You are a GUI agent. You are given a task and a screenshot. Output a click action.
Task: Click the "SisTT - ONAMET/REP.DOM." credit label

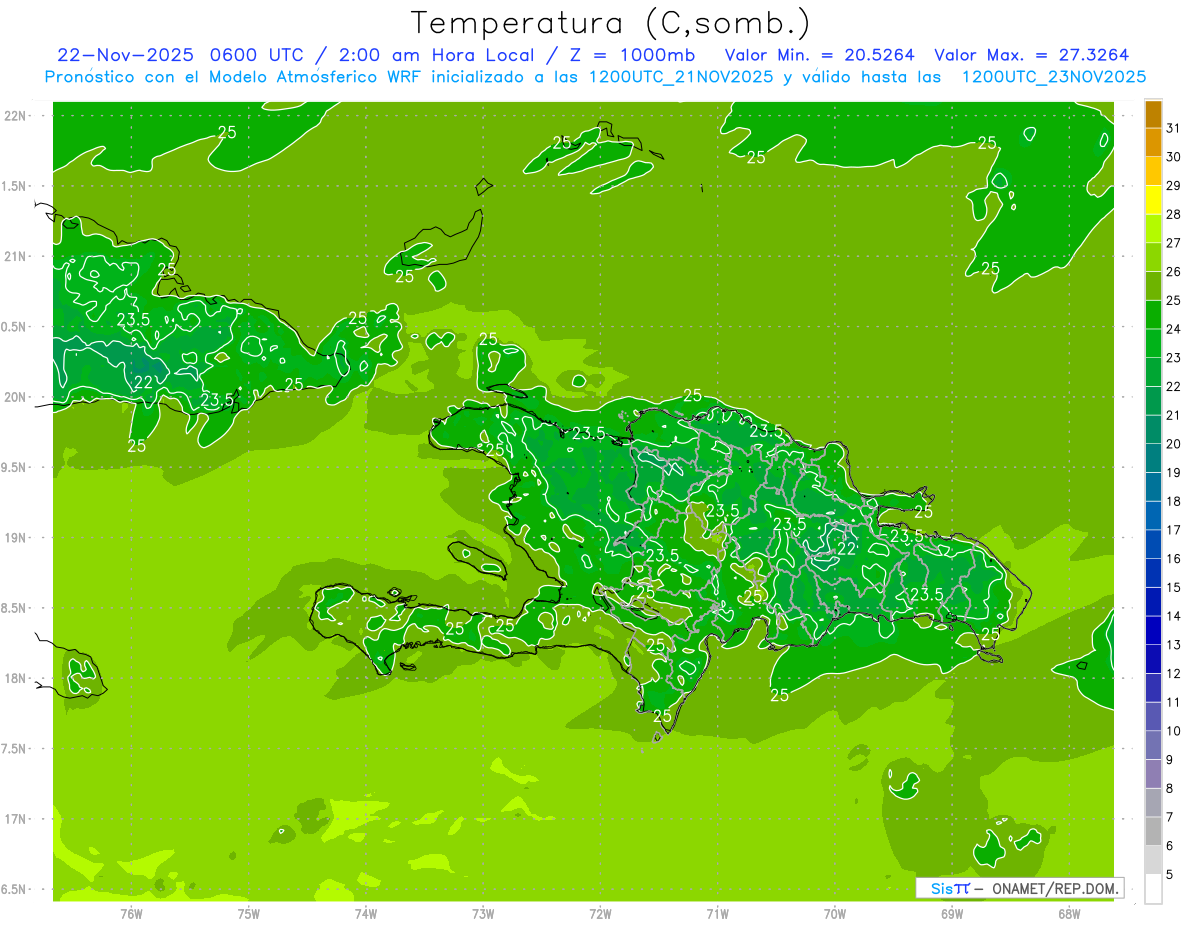tap(1019, 888)
